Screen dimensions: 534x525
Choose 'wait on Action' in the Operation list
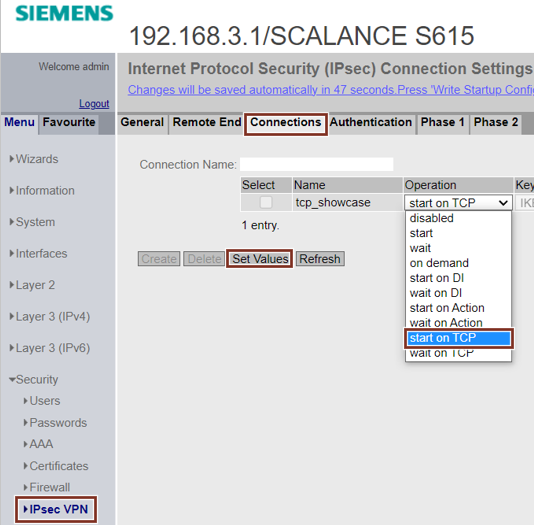tap(458, 322)
